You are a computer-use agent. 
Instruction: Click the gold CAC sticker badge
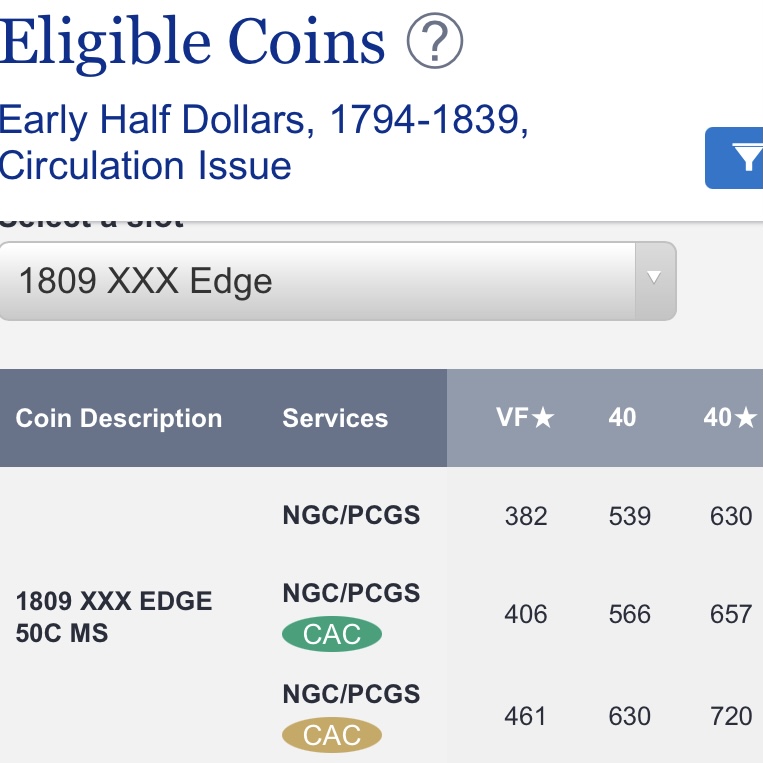332,735
